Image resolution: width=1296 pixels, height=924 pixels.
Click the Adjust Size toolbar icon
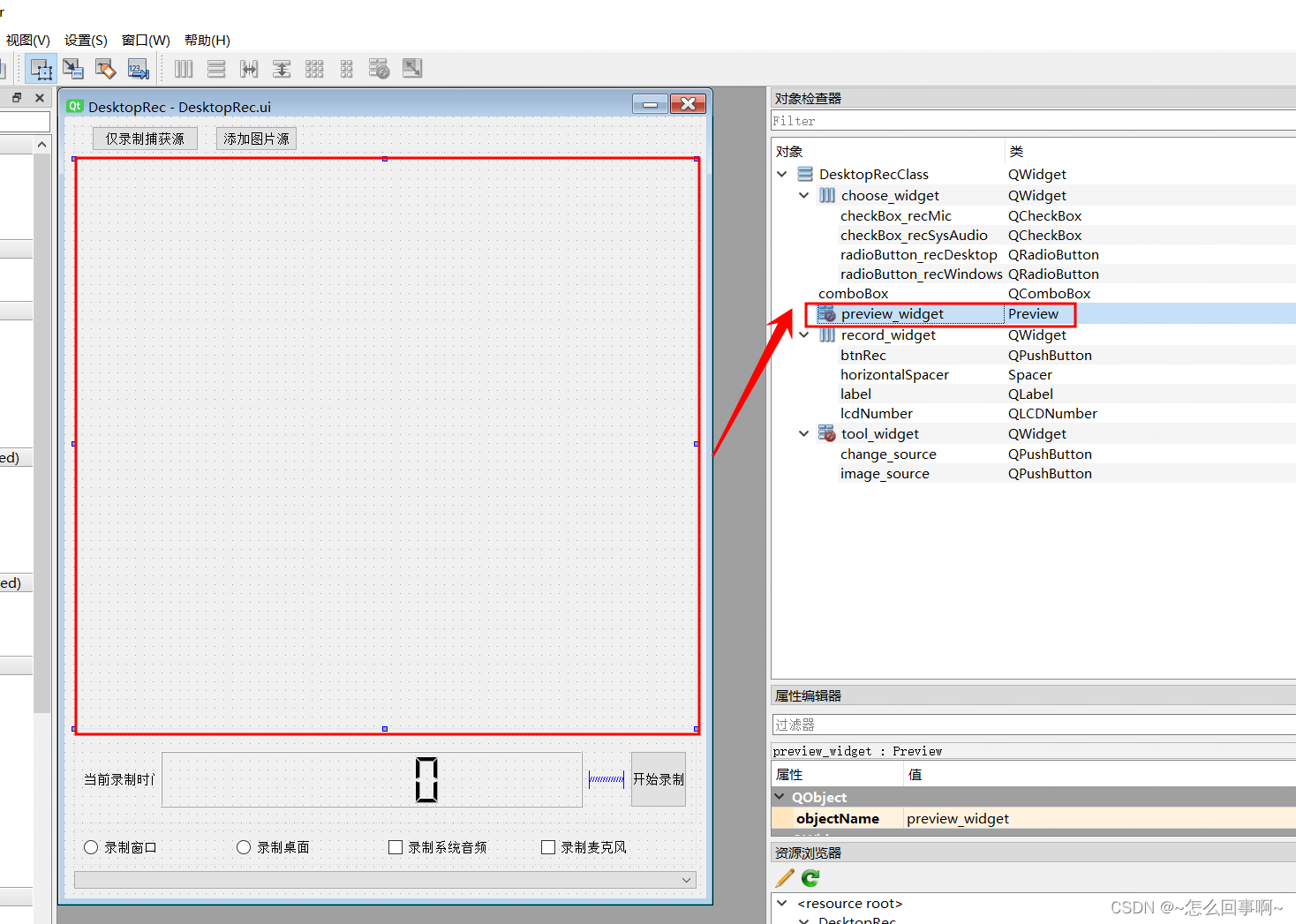click(412, 68)
